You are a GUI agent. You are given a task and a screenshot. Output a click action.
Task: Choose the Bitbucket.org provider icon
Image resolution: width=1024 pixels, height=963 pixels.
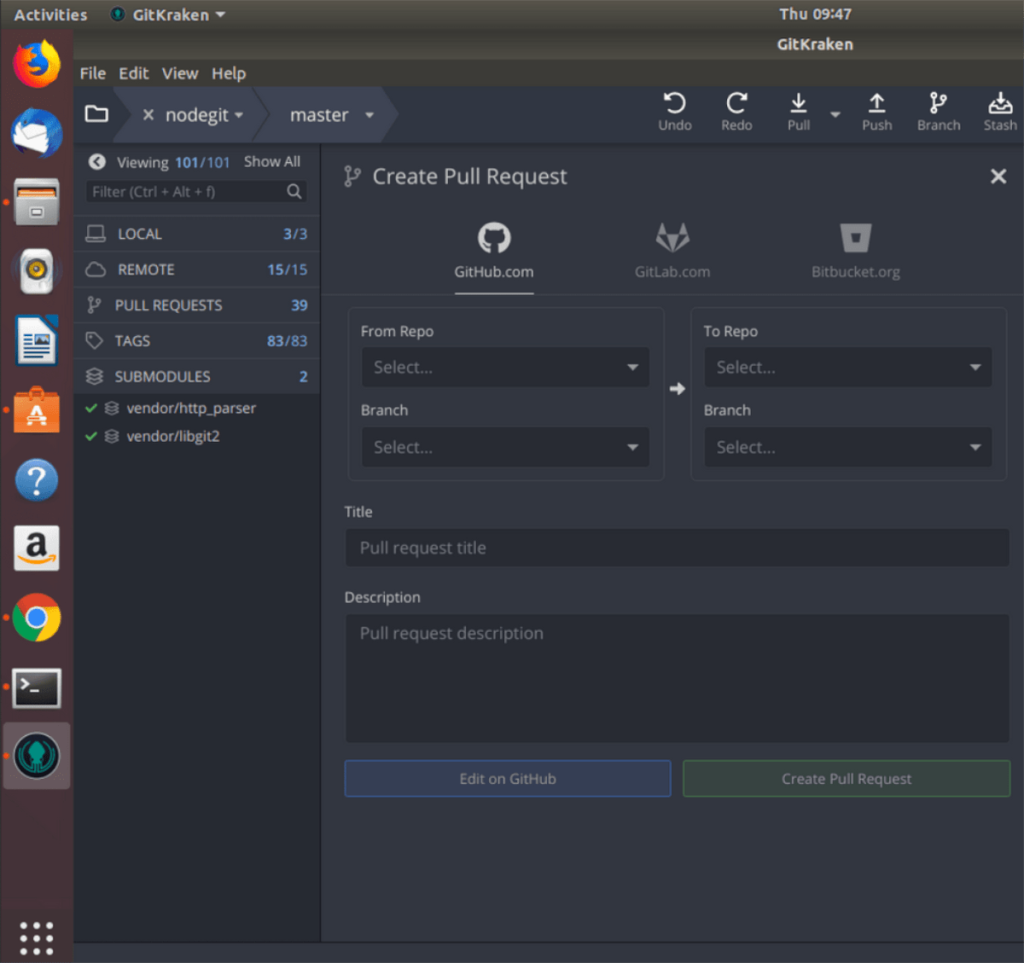point(855,248)
